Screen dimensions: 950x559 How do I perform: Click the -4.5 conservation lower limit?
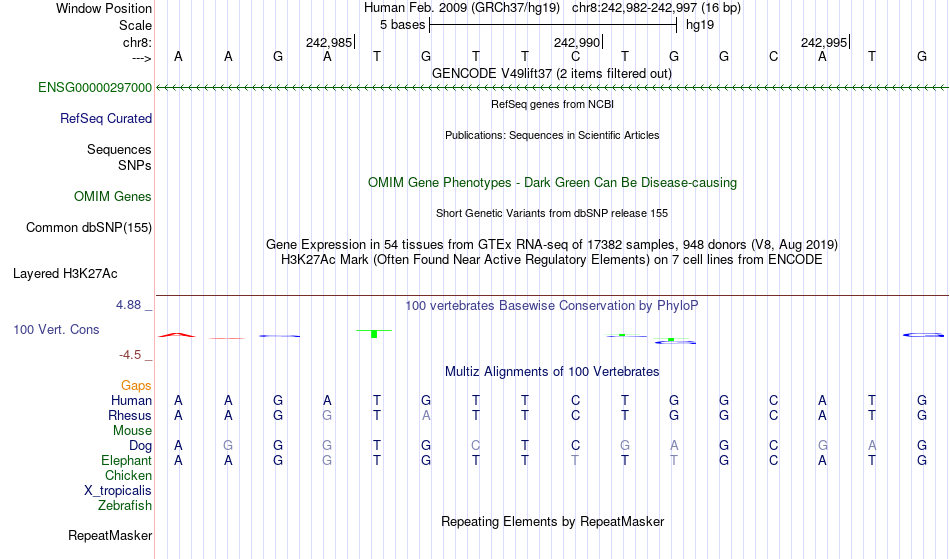(130, 355)
